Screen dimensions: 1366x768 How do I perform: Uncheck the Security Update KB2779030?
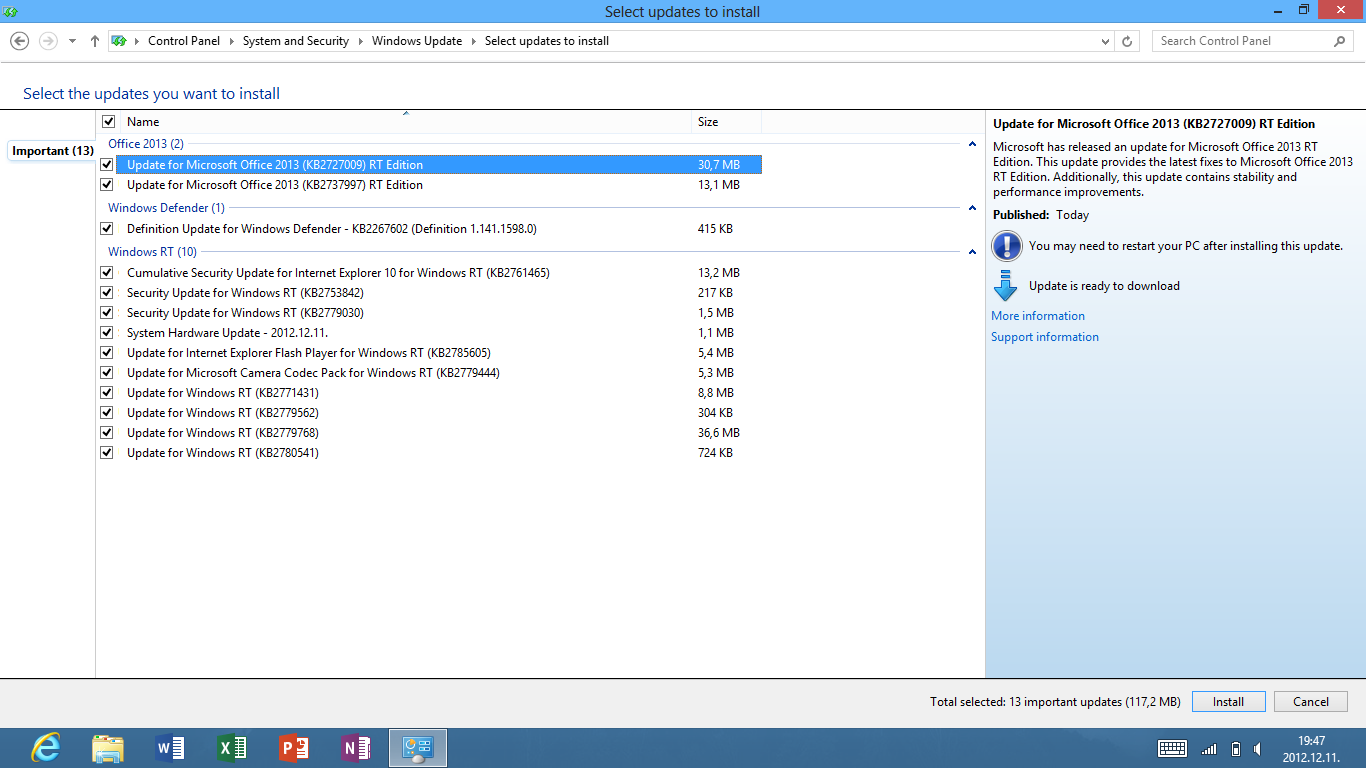tap(107, 313)
